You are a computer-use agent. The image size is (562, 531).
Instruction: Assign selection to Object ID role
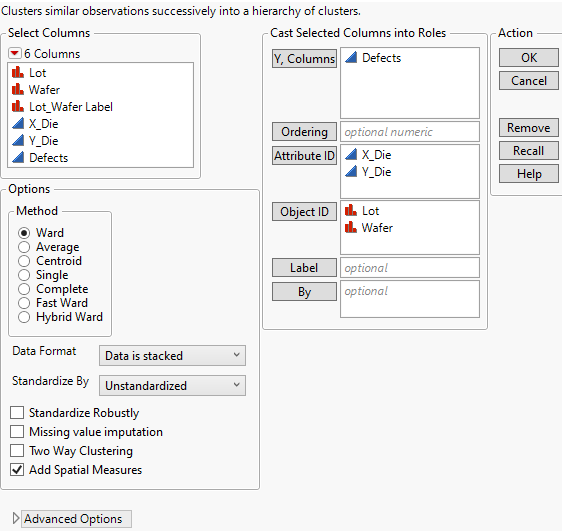coord(304,211)
